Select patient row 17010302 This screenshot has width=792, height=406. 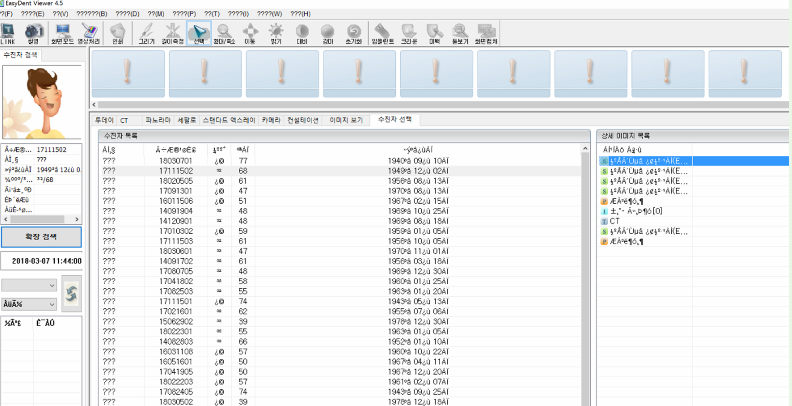pos(340,231)
